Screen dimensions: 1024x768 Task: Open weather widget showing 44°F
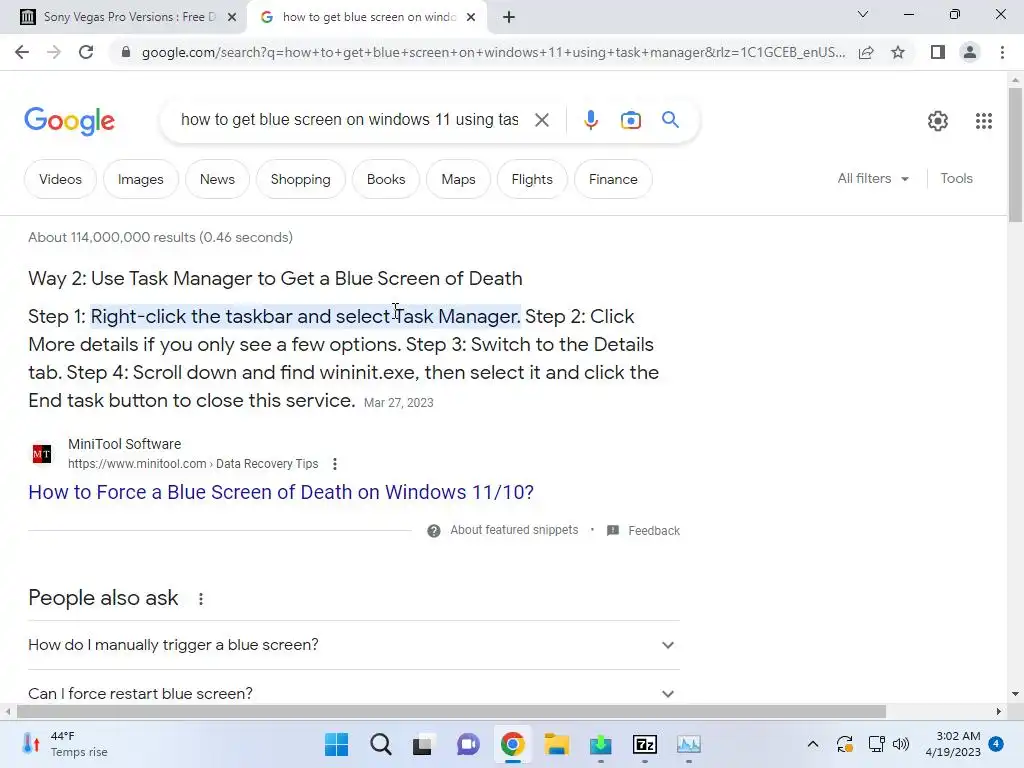[x=65, y=744]
